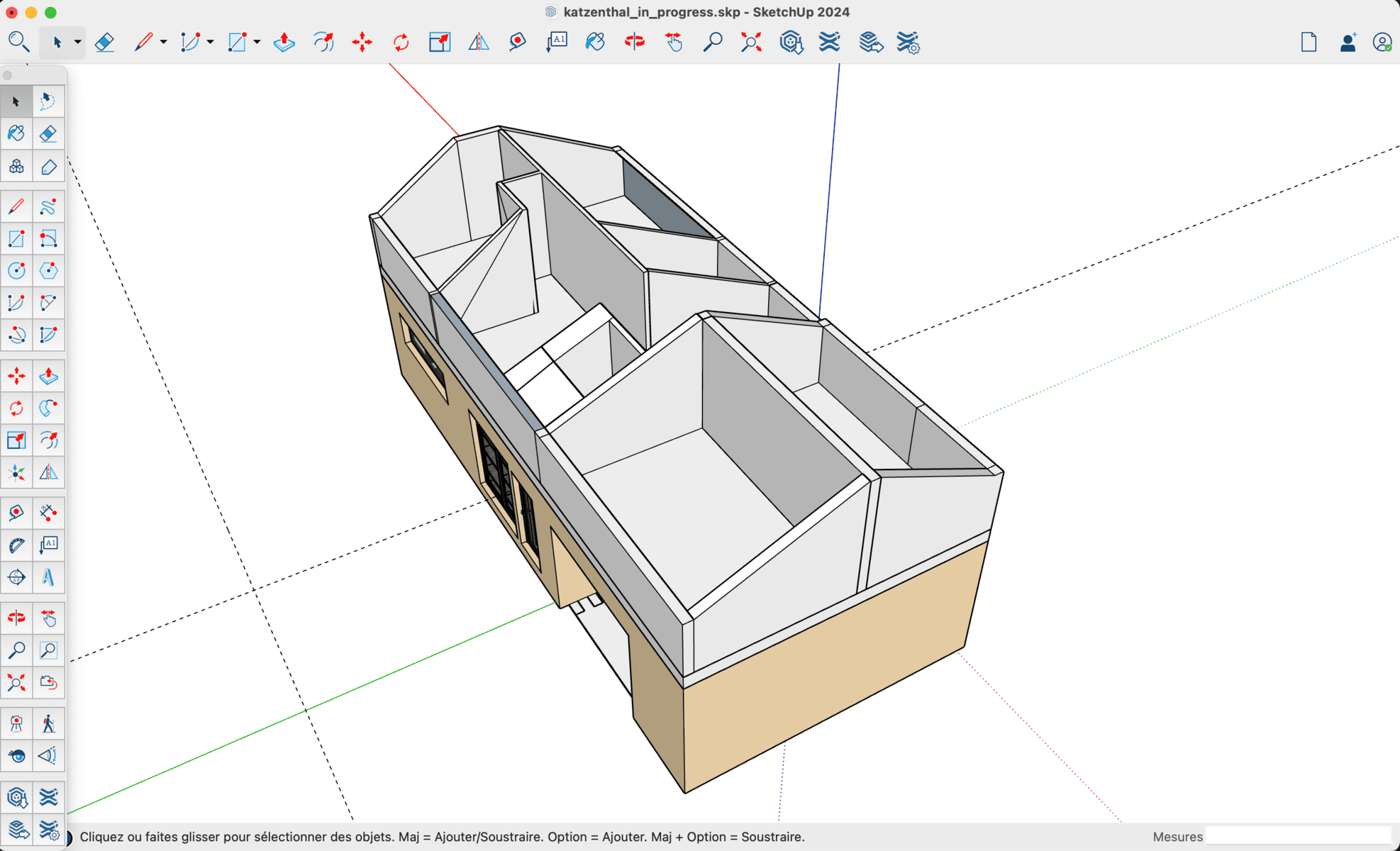Select the Polygon drawing tool

pos(48,271)
